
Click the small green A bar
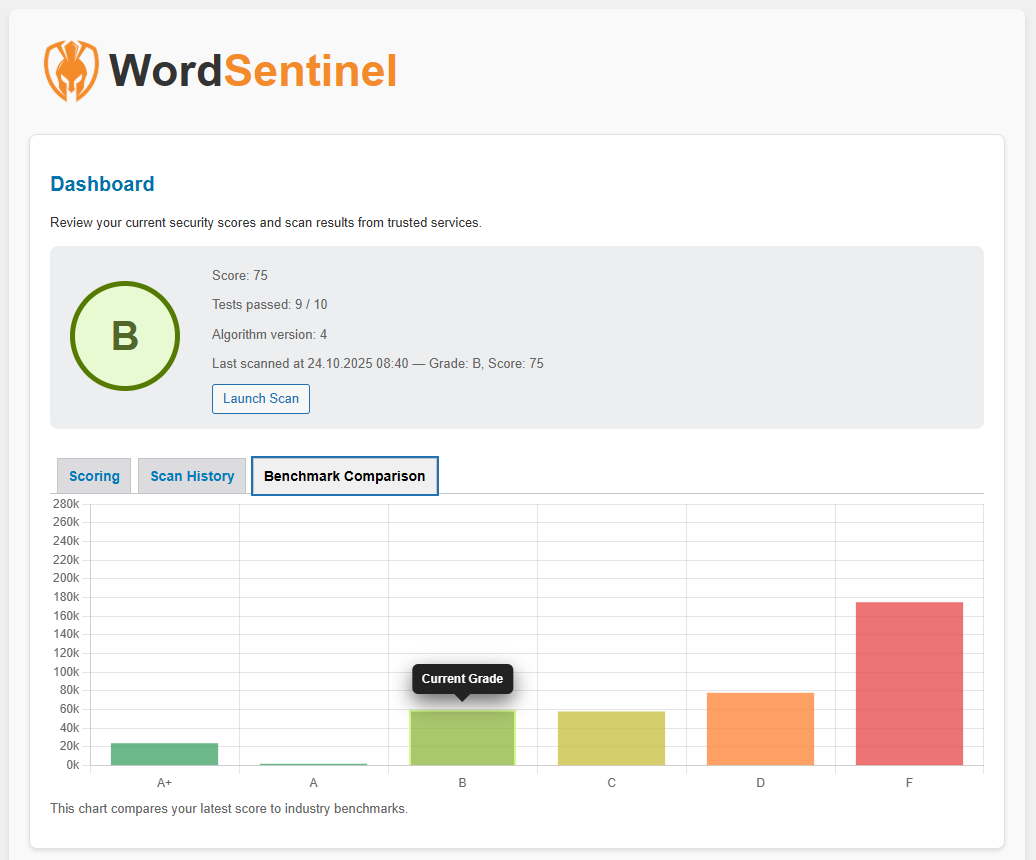tap(313, 763)
